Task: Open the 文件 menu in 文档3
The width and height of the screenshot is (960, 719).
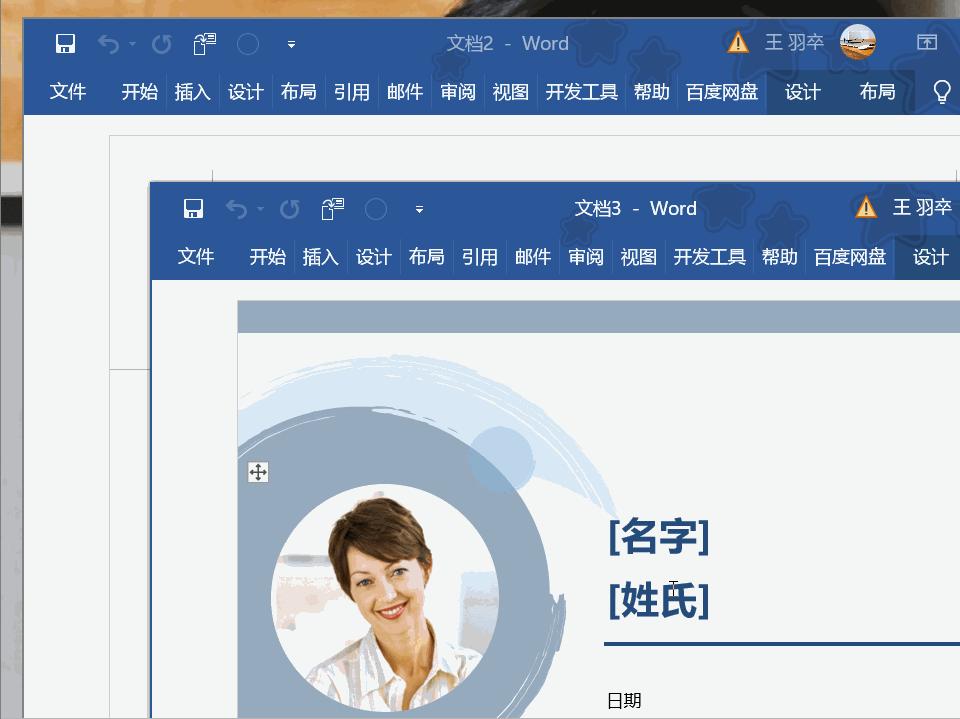Action: point(195,257)
